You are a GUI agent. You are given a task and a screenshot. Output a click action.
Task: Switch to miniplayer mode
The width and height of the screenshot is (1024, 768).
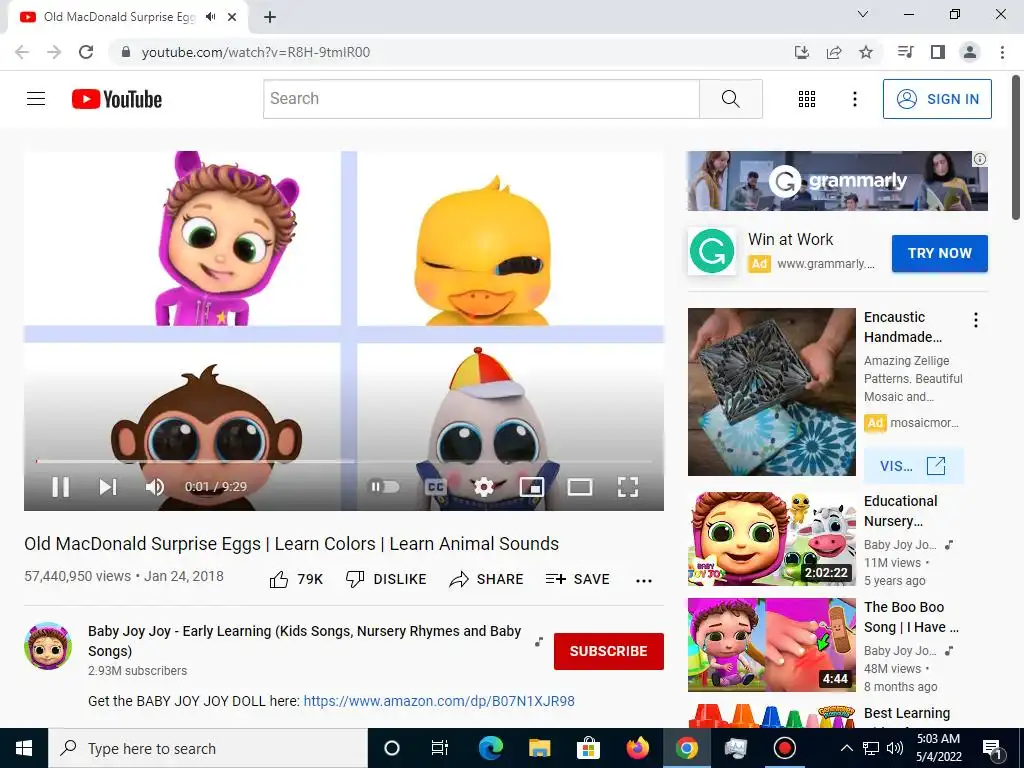point(532,487)
